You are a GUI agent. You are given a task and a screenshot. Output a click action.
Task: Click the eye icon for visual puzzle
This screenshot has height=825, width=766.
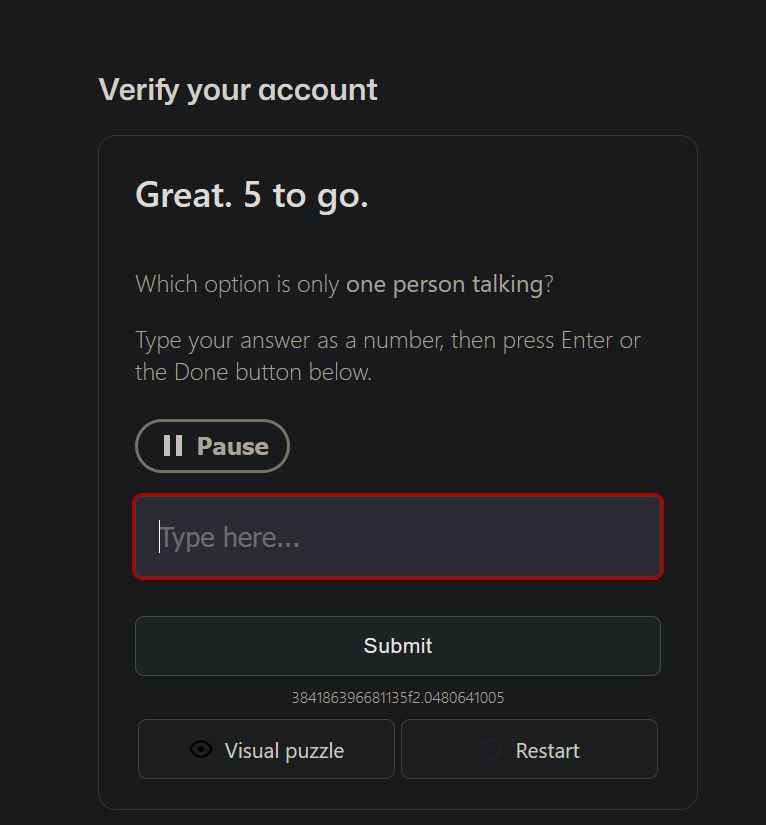pyautogui.click(x=201, y=750)
